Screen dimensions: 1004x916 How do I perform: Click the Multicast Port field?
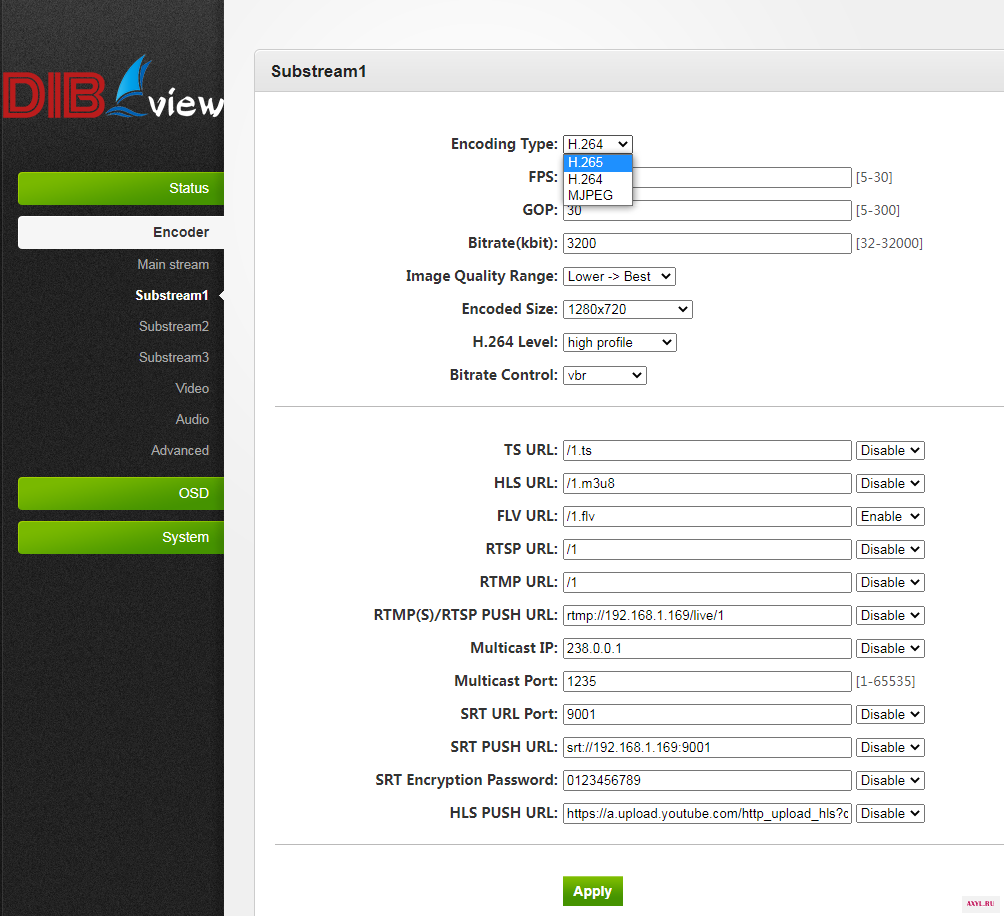pyautogui.click(x=707, y=681)
